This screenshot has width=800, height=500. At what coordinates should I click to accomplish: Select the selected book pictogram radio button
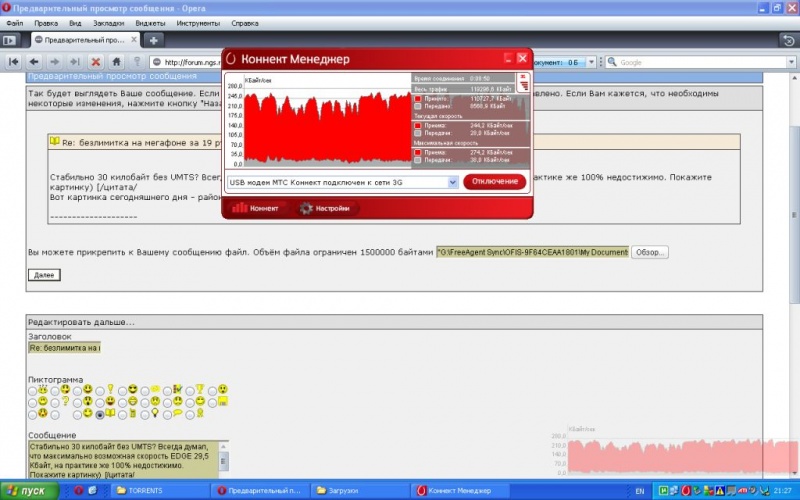(x=99, y=413)
